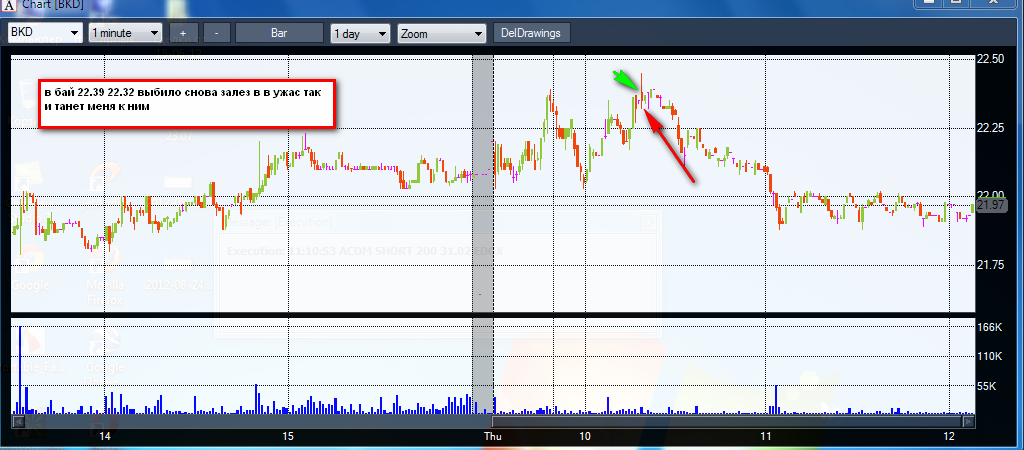Viewport: 1024px width, 450px height.
Task: Open the Zoom mode dropdown
Action: pos(441,33)
